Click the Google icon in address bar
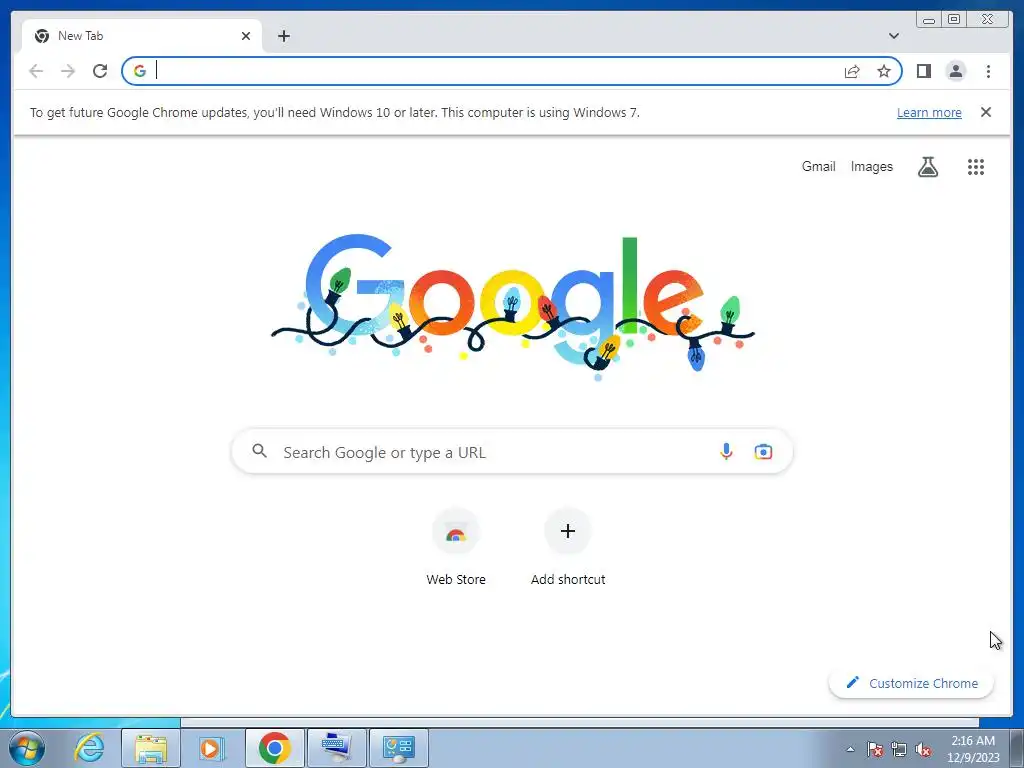 click(x=140, y=71)
